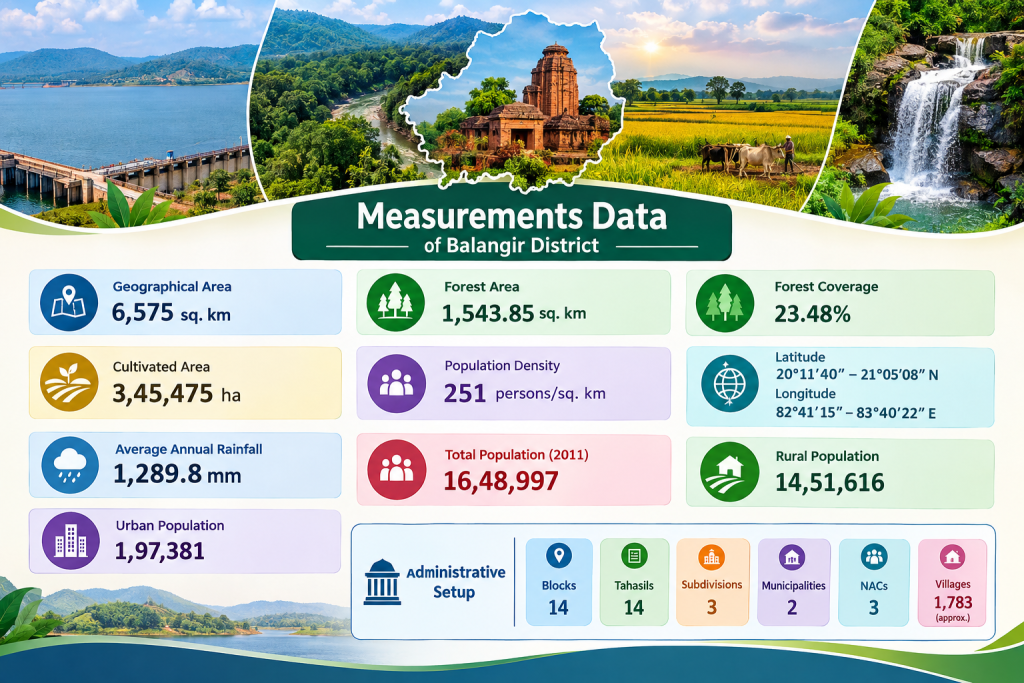The width and height of the screenshot is (1024, 683).
Task: Click the rain cloud icon for Average Annual Rainfall
Action: [70, 465]
